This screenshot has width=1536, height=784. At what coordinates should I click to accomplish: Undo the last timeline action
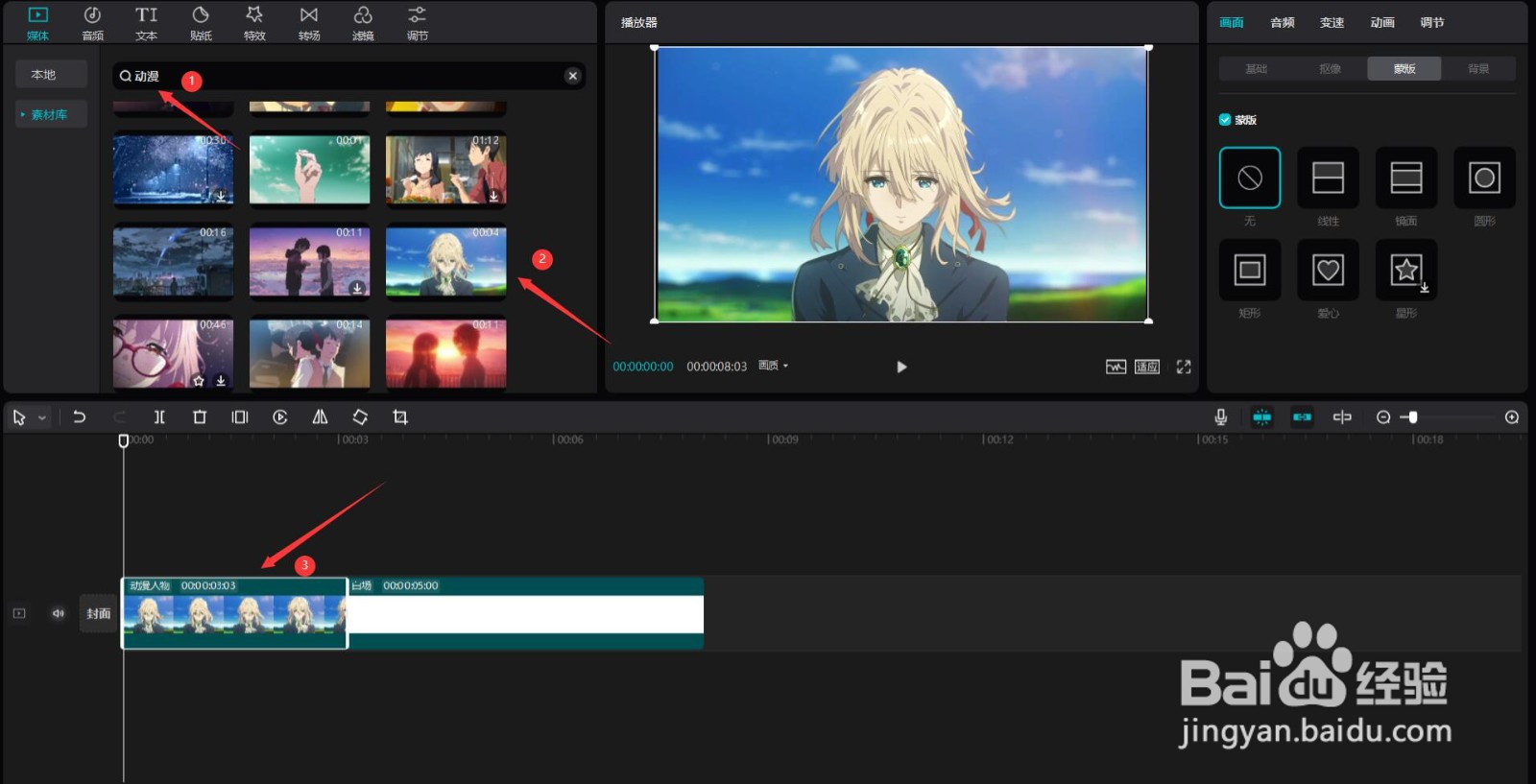pyautogui.click(x=80, y=416)
